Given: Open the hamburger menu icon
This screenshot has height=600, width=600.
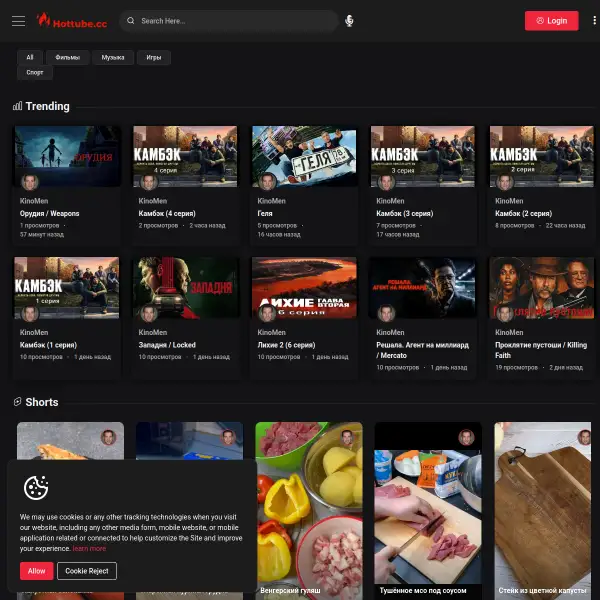Looking at the screenshot, I should (x=18, y=20).
